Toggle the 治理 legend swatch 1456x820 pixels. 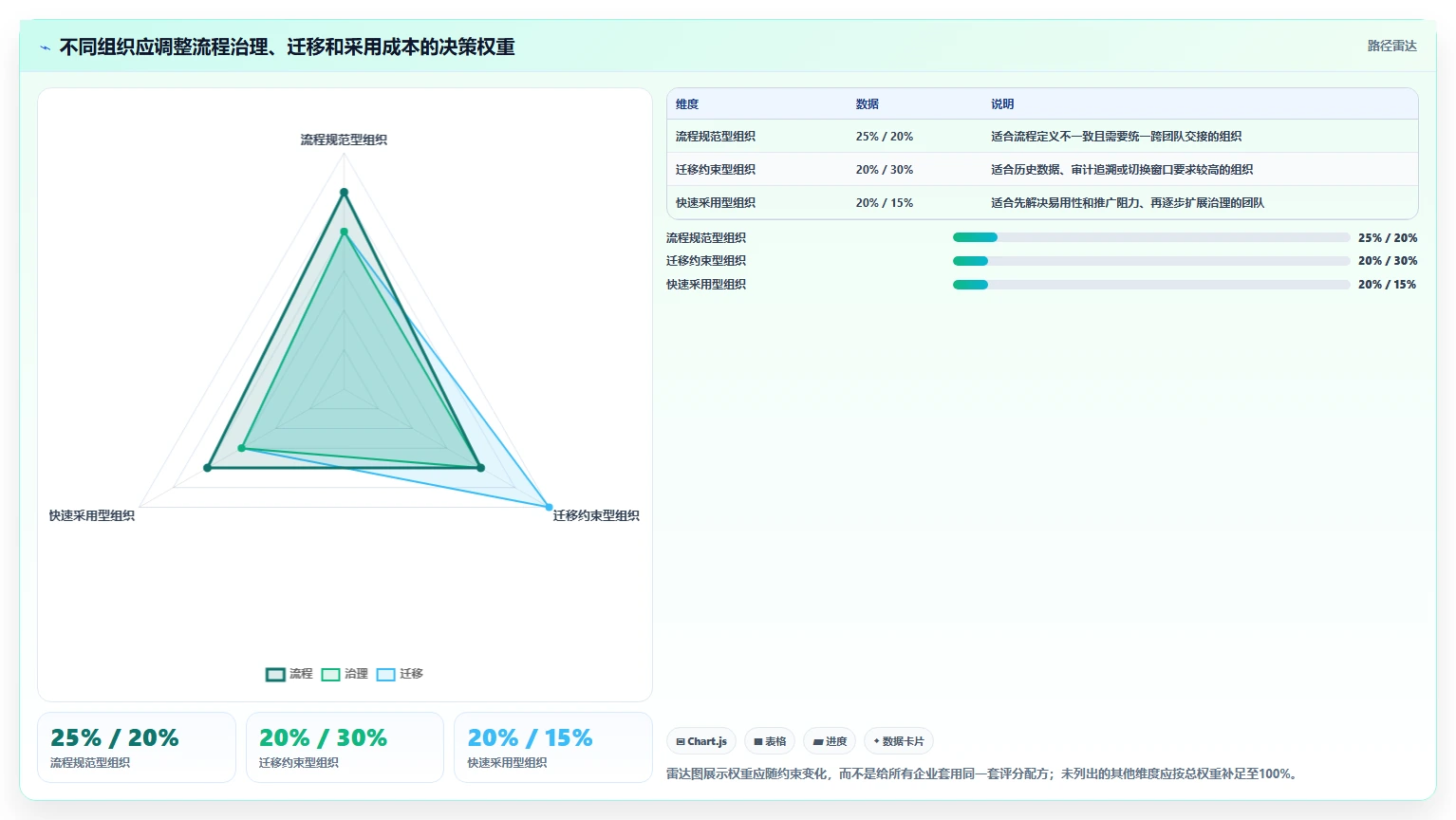point(330,674)
